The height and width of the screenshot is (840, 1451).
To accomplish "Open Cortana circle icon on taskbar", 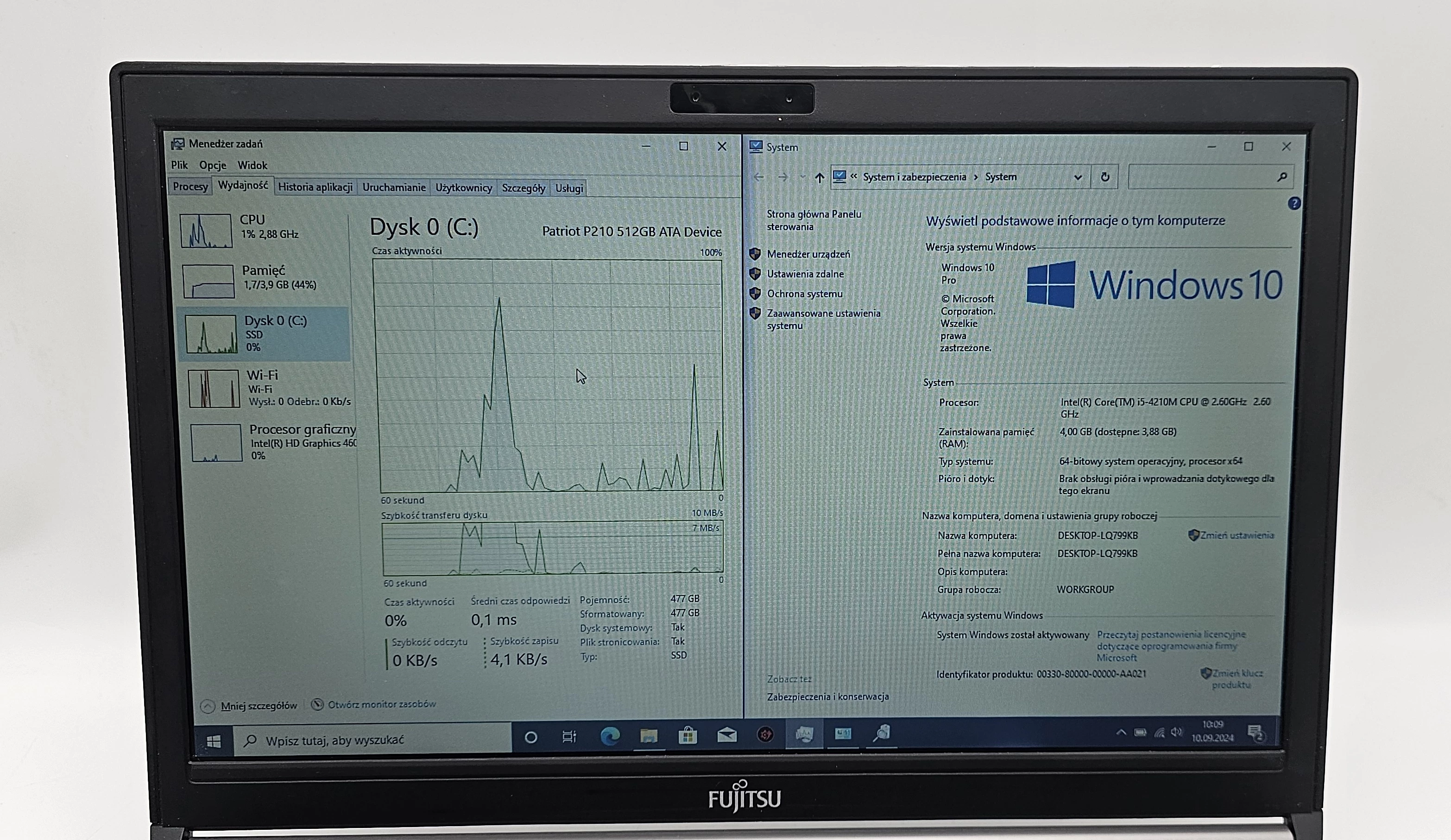I will (531, 737).
